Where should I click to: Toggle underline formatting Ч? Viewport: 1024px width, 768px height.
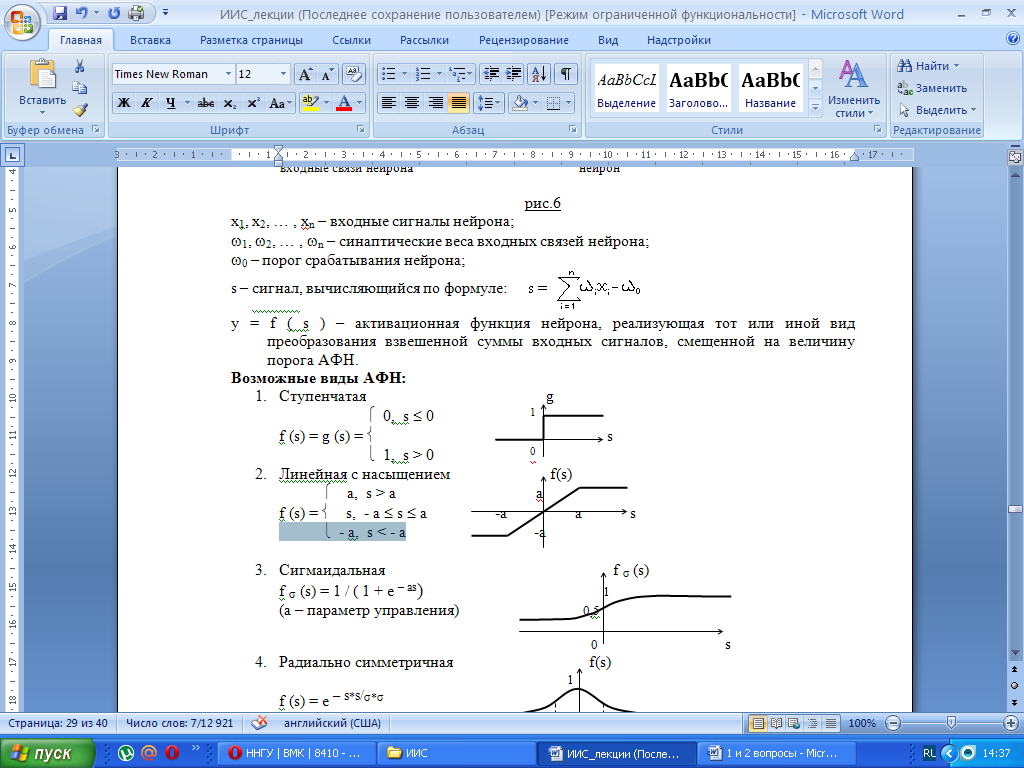pos(170,103)
